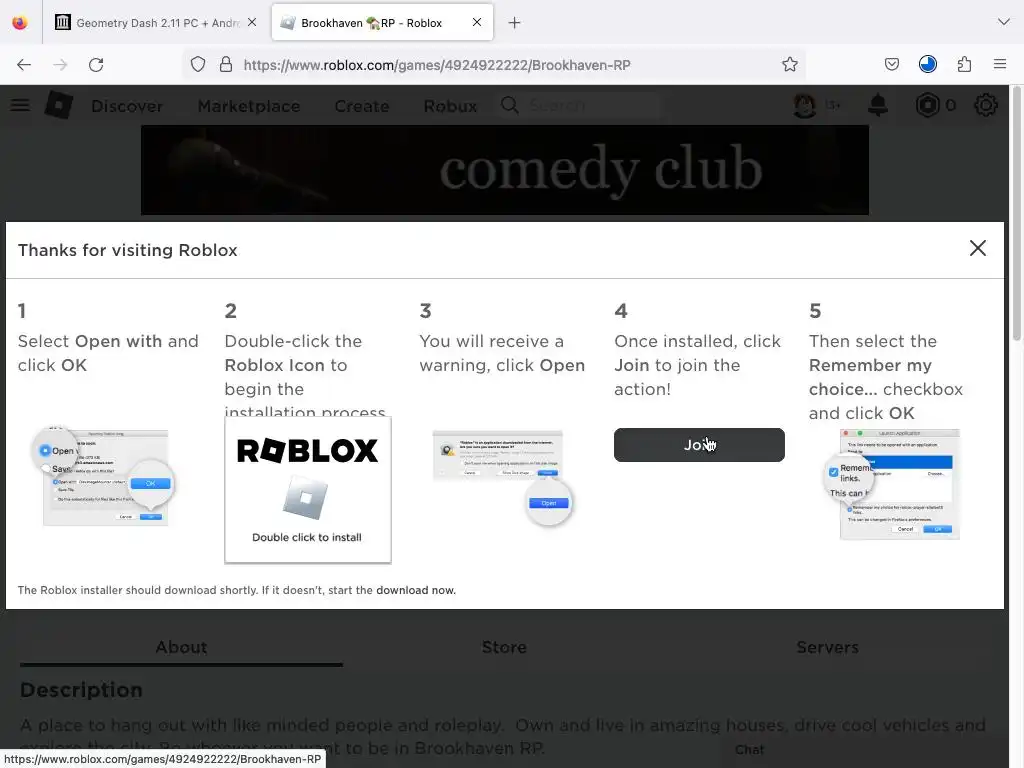
Task: Reload the page with the refresh icon
Action: [x=96, y=65]
